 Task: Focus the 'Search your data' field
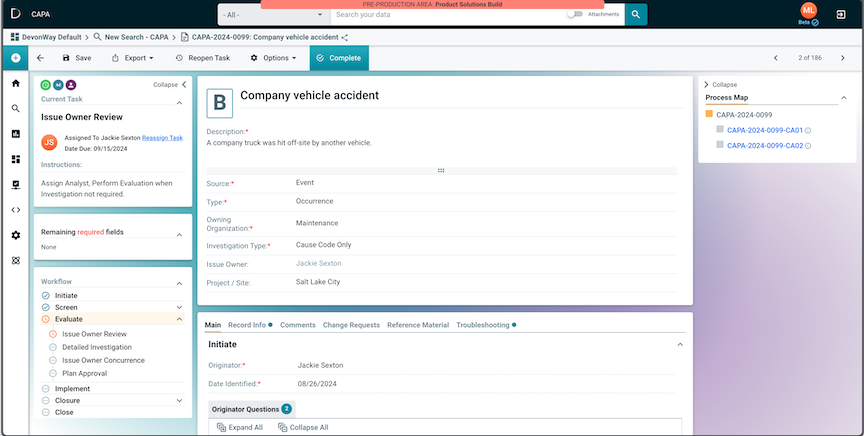pos(449,15)
